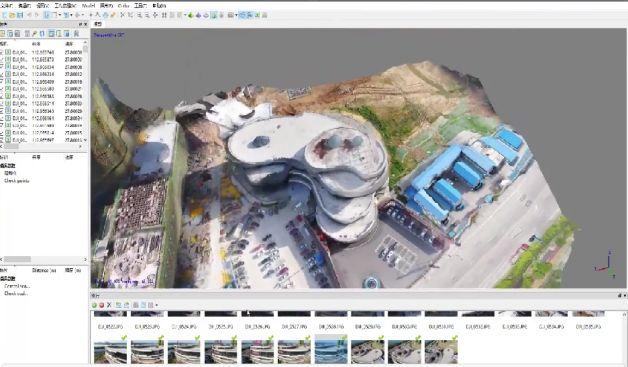Click the Crop selection toolbar icon

point(131,15)
